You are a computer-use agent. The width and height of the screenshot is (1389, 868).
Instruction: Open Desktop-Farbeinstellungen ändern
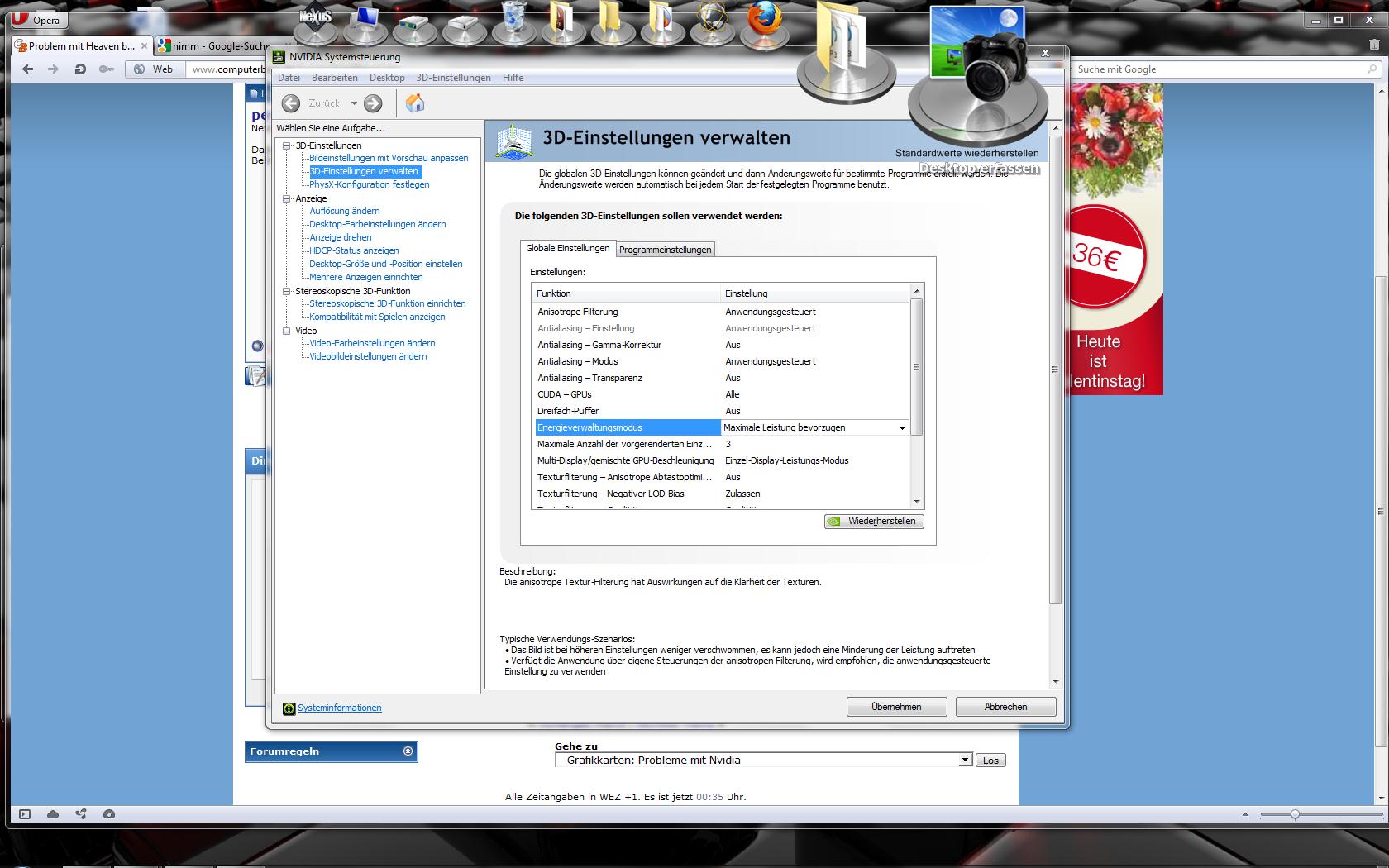(x=378, y=225)
